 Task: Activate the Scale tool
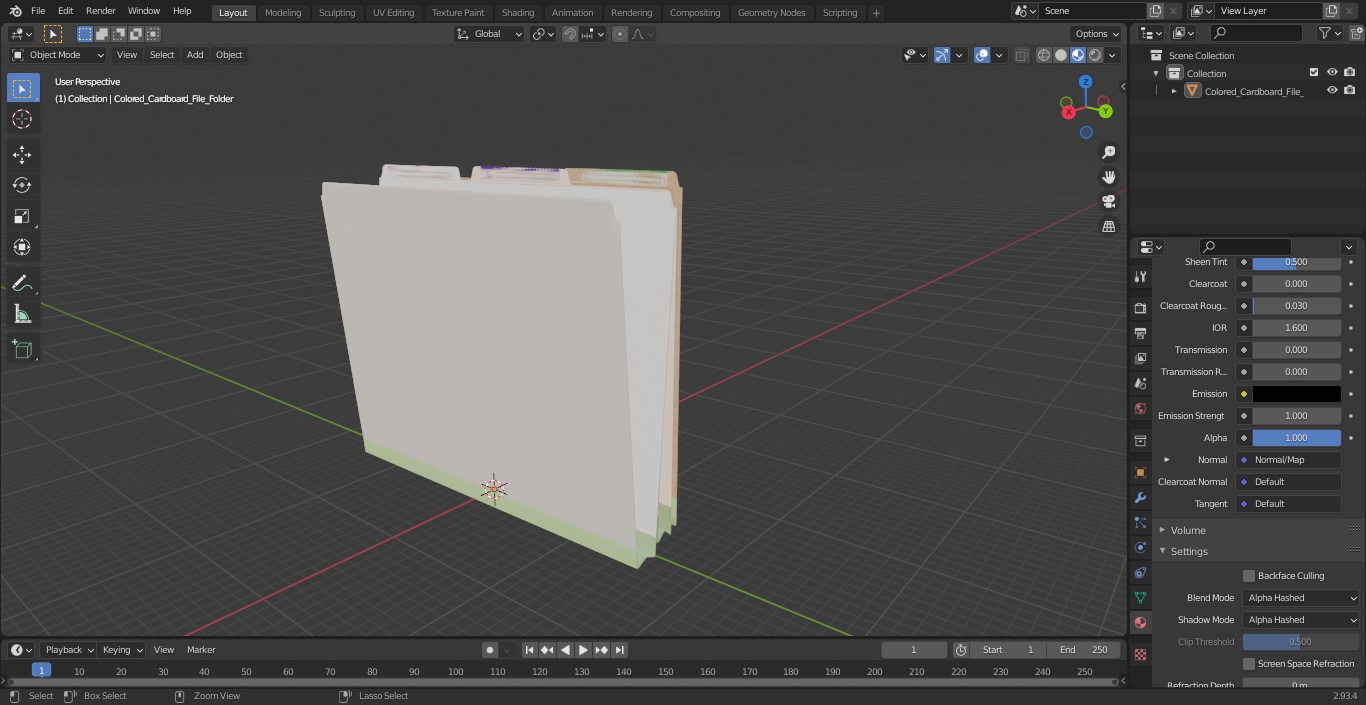(22, 216)
